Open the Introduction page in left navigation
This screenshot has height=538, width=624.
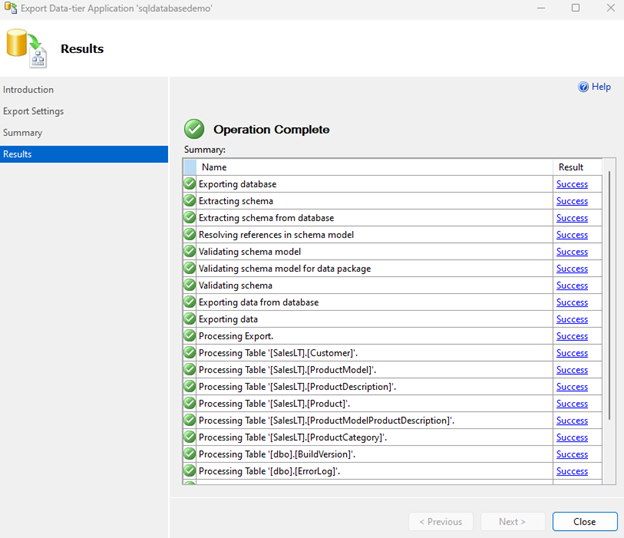coord(29,90)
